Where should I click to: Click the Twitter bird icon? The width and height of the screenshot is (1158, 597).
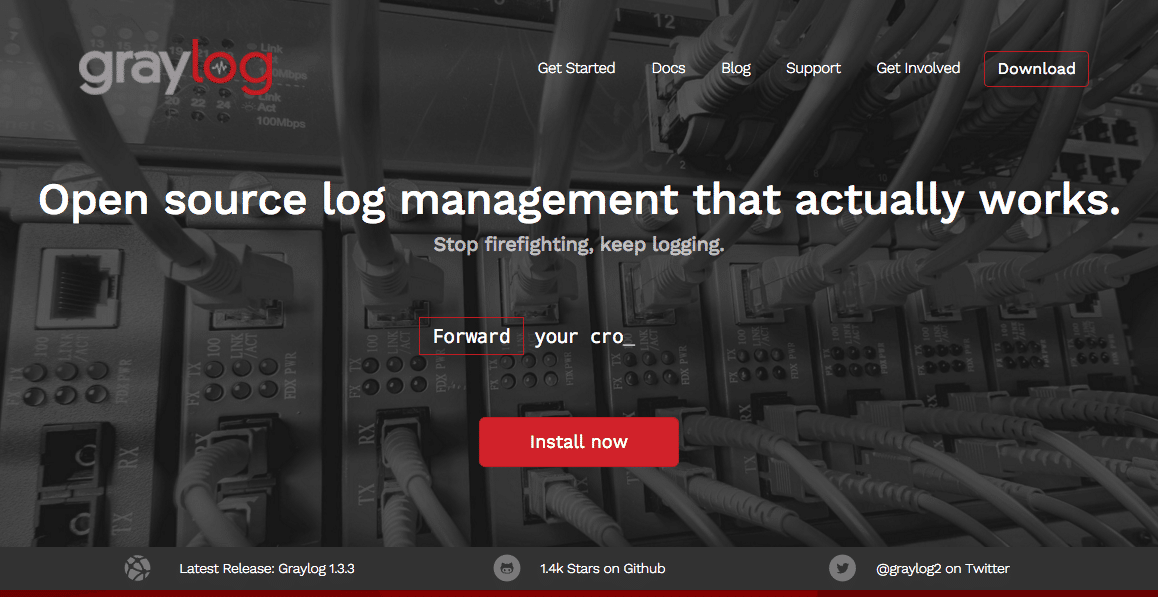point(842,568)
